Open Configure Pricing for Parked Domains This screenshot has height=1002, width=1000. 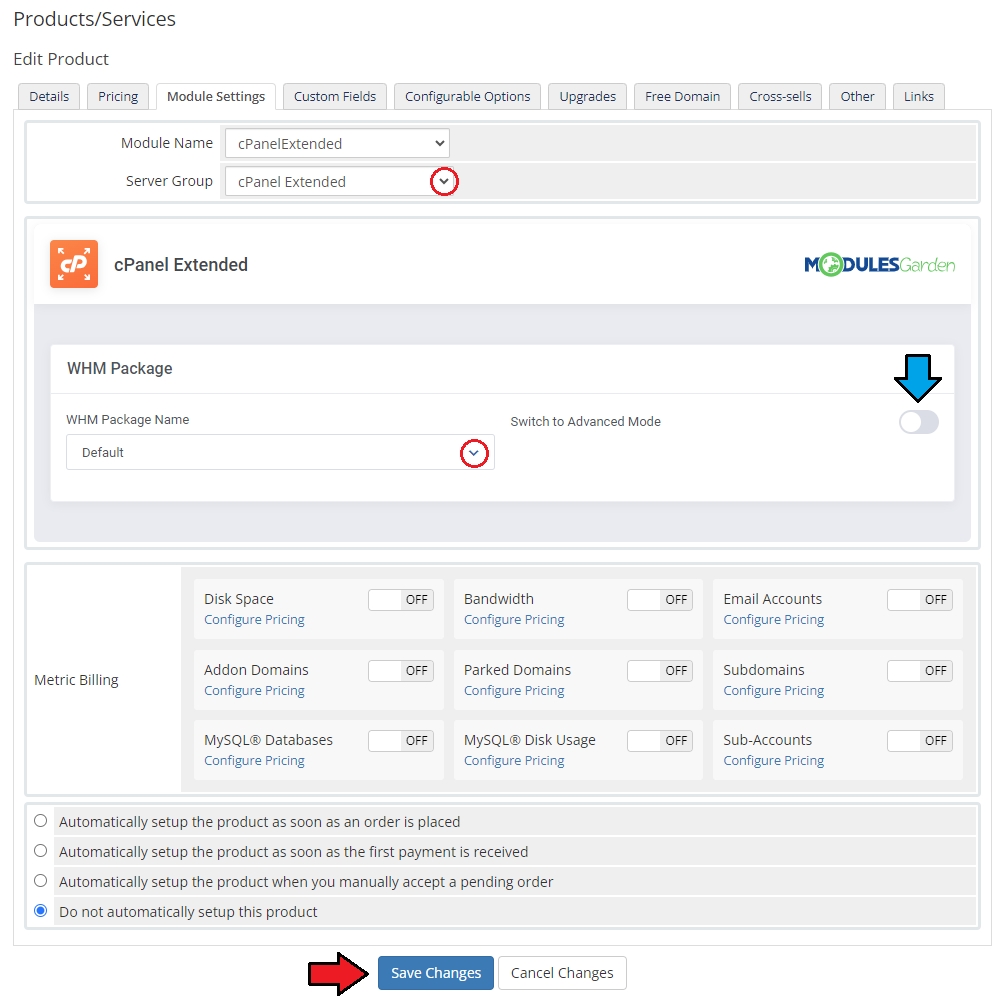pyautogui.click(x=514, y=691)
